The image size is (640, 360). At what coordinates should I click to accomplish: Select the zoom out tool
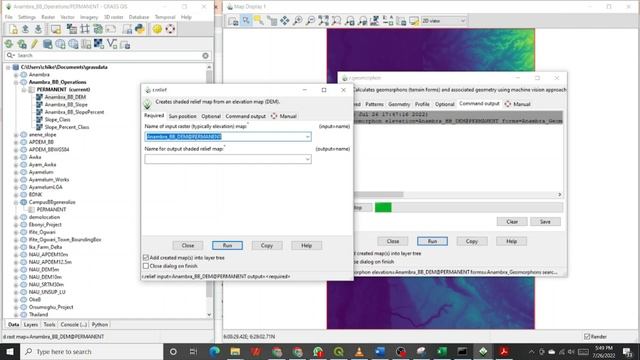click(311, 21)
